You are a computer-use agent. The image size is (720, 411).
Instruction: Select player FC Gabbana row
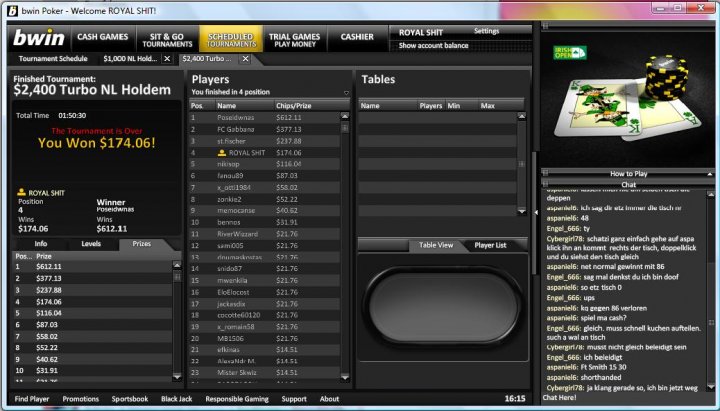point(264,129)
